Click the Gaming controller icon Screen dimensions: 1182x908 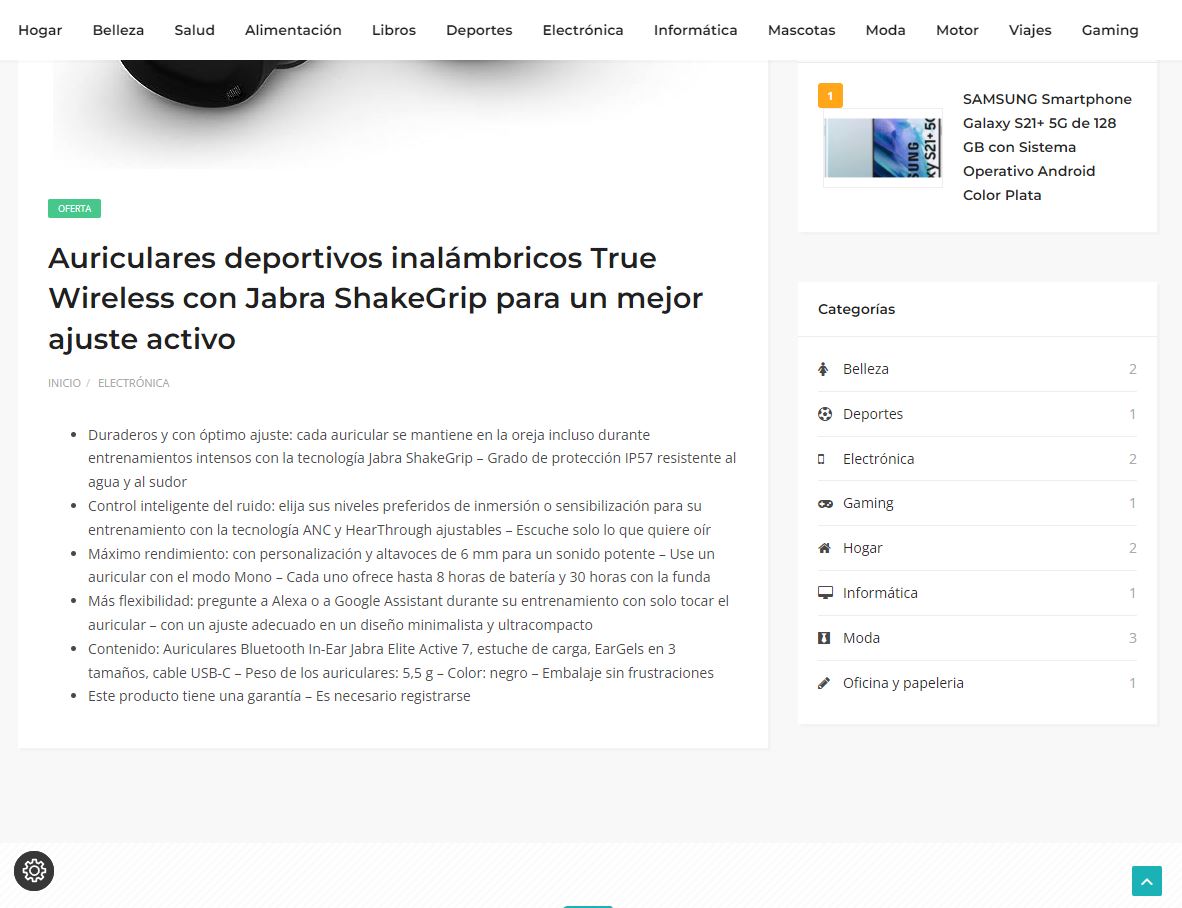point(825,503)
